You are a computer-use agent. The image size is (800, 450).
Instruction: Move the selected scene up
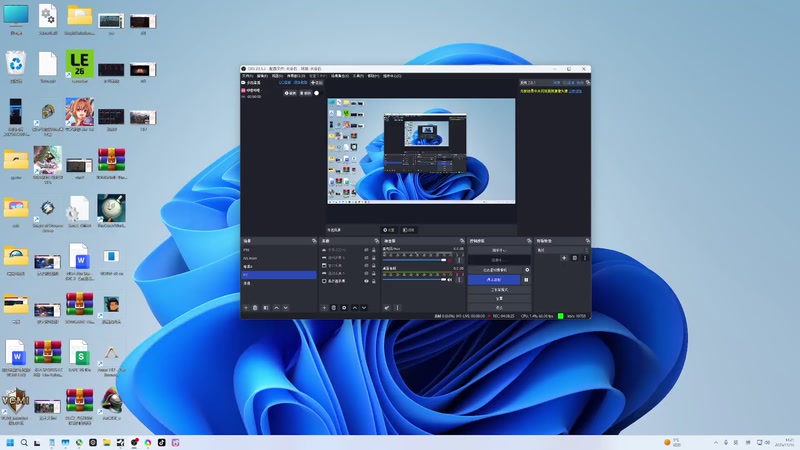click(x=277, y=308)
